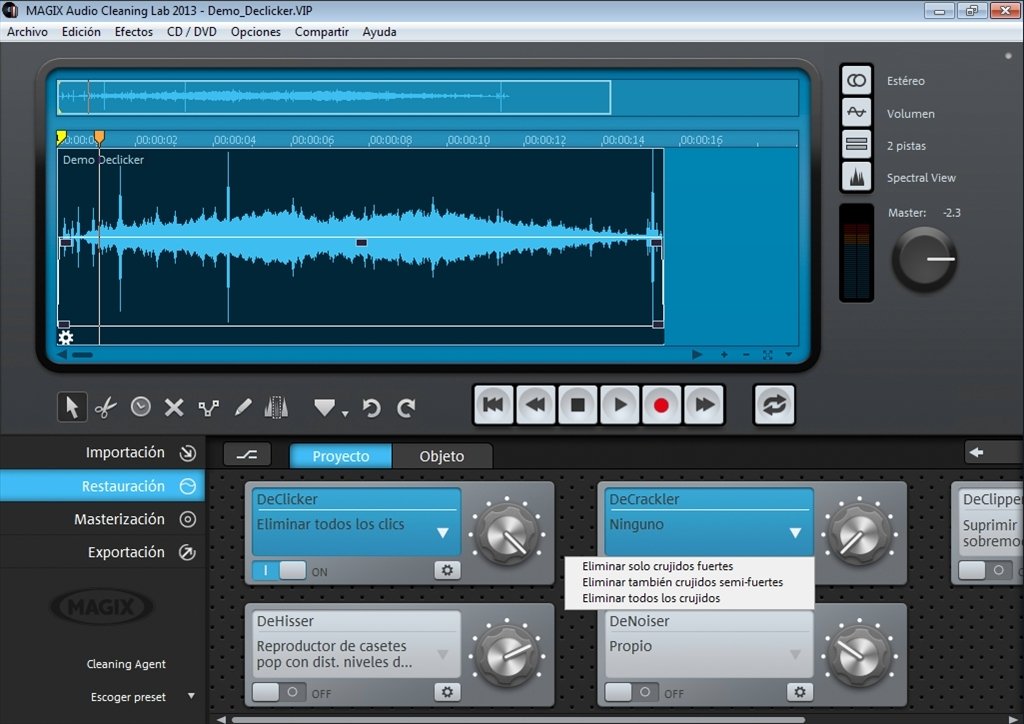Click the zoom out minus icon under waveform

click(746, 354)
